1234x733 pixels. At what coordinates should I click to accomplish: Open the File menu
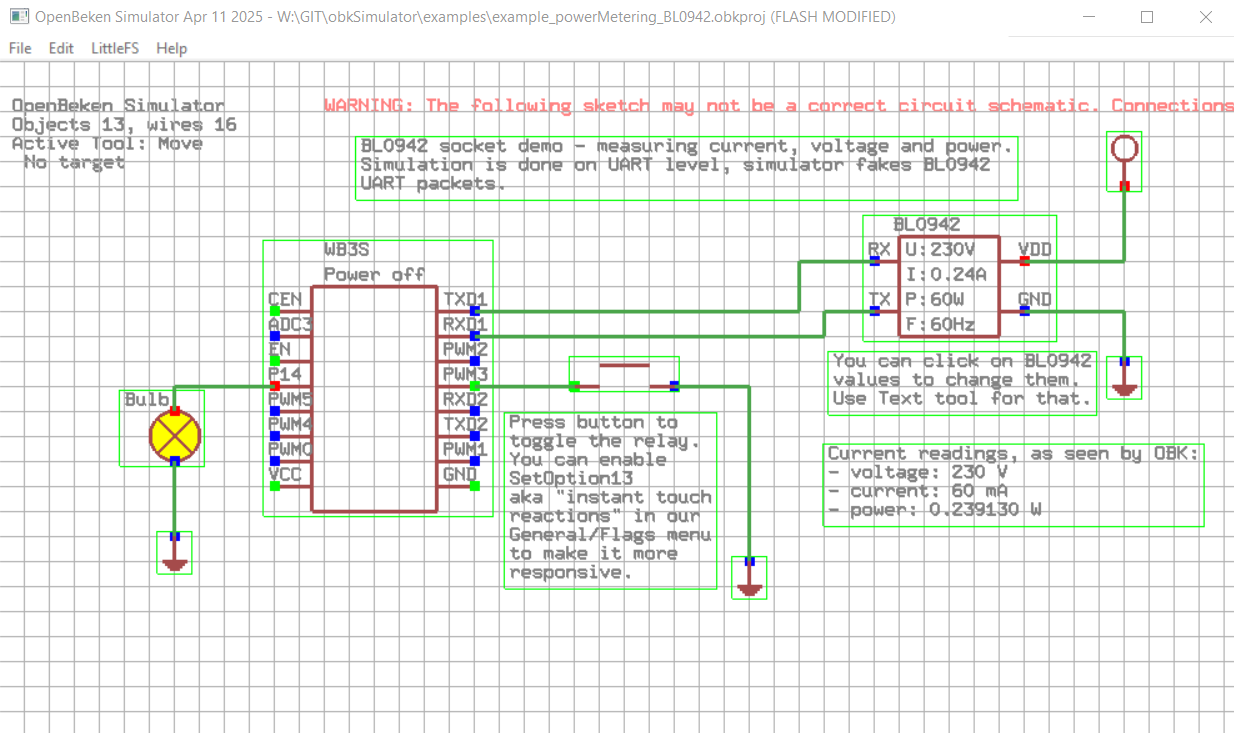point(20,48)
